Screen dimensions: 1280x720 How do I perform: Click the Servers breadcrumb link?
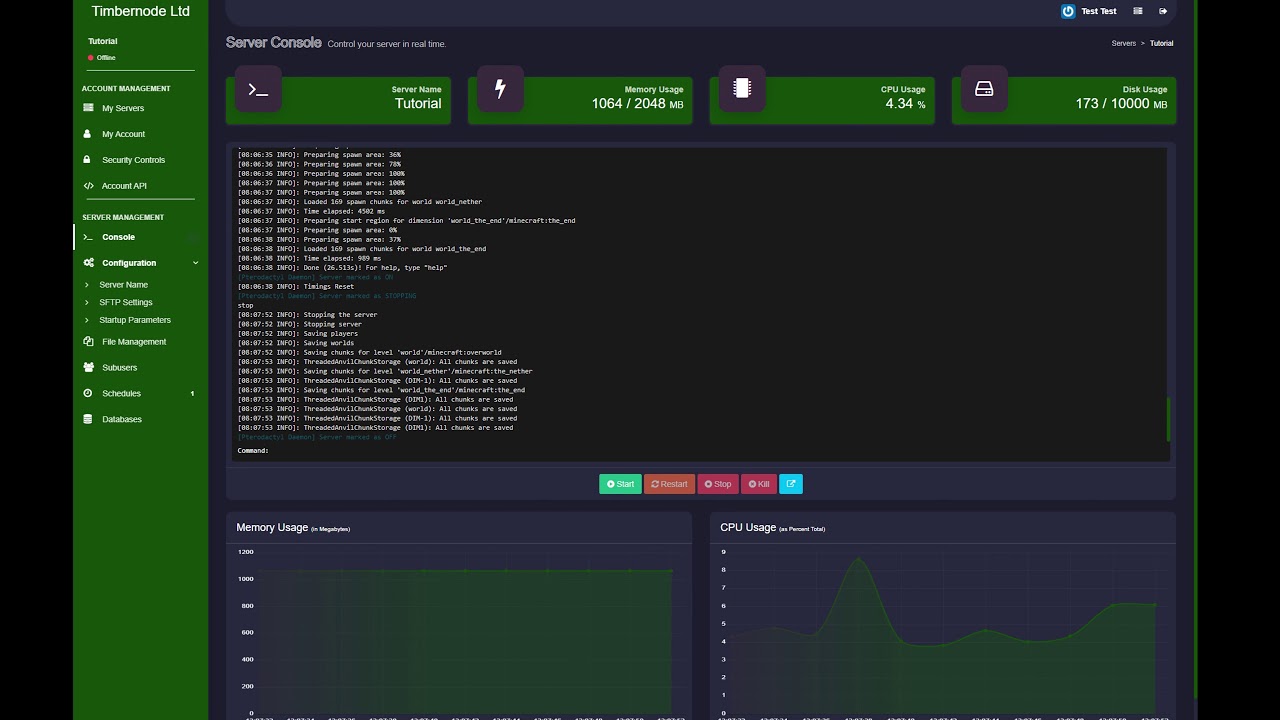pos(1123,44)
